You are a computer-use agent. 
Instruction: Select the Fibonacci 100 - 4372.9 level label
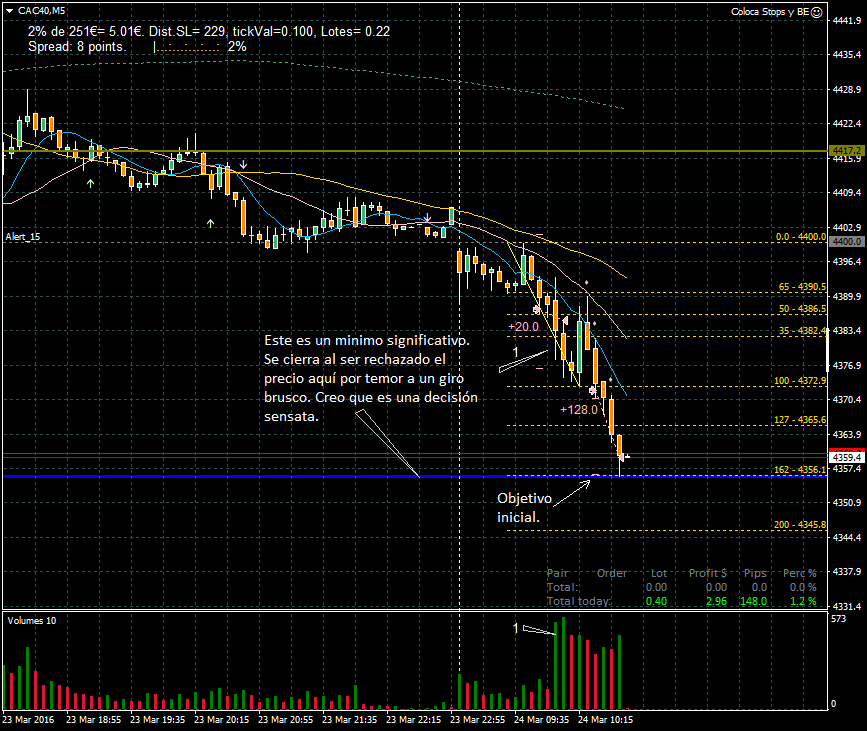[799, 382]
